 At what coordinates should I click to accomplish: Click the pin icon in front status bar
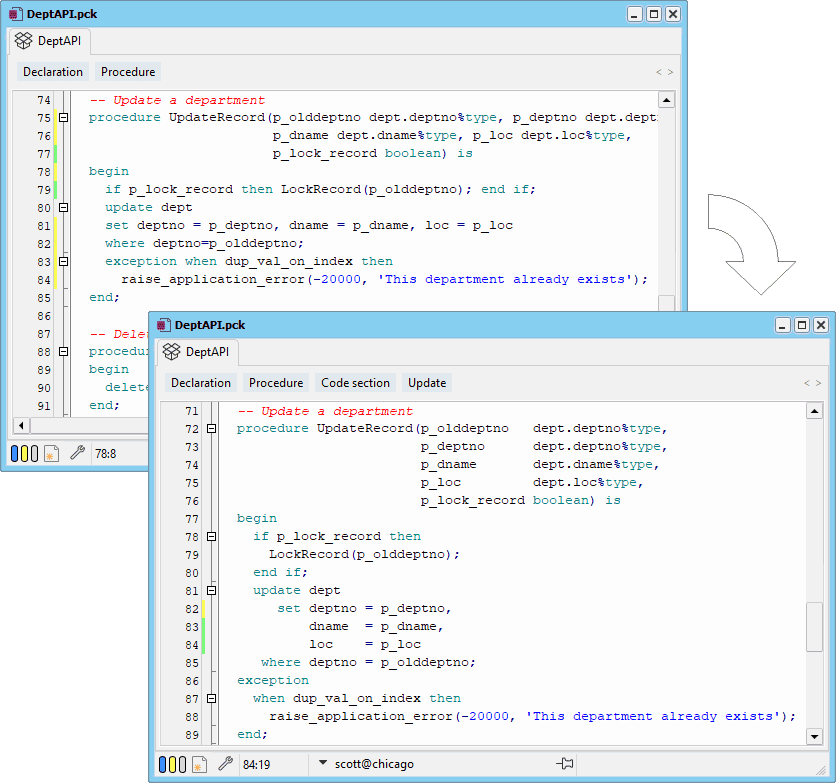[565, 763]
